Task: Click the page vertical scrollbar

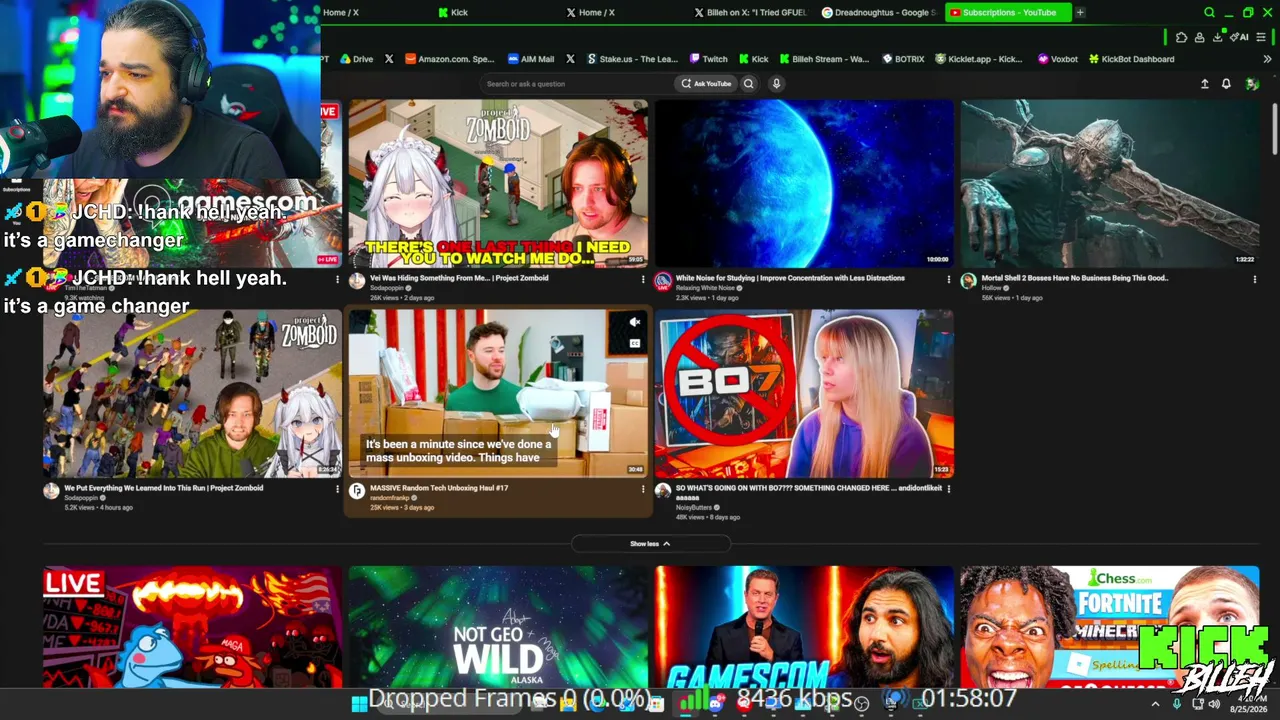Action: (x=1274, y=130)
